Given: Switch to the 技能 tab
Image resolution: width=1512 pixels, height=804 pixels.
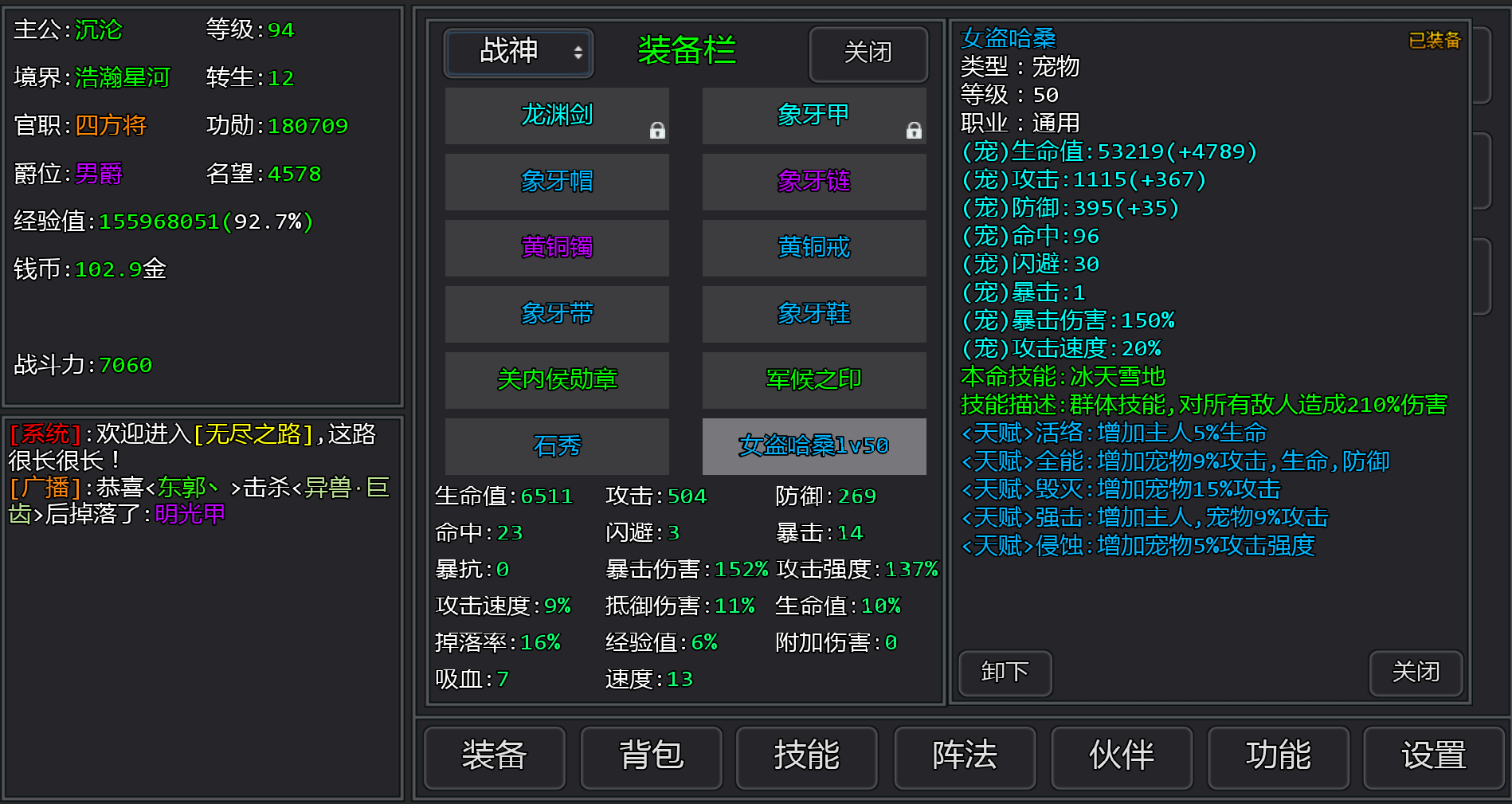Looking at the screenshot, I should [x=806, y=758].
